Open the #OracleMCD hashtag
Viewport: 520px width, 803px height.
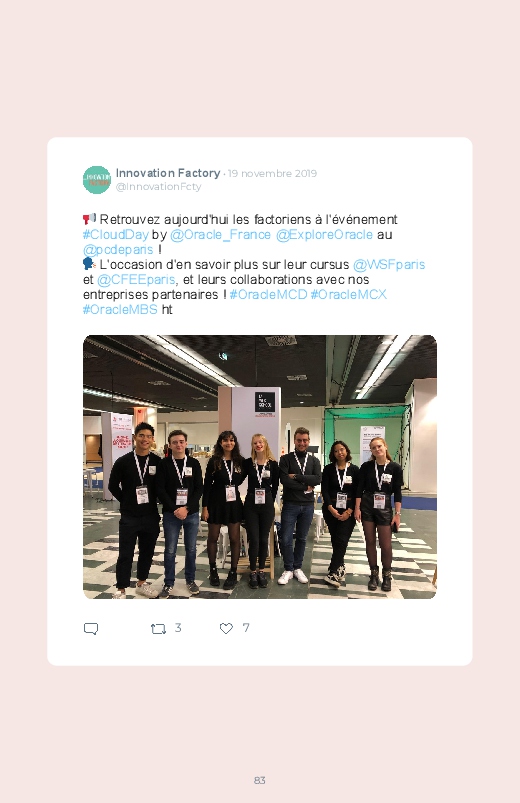268,294
